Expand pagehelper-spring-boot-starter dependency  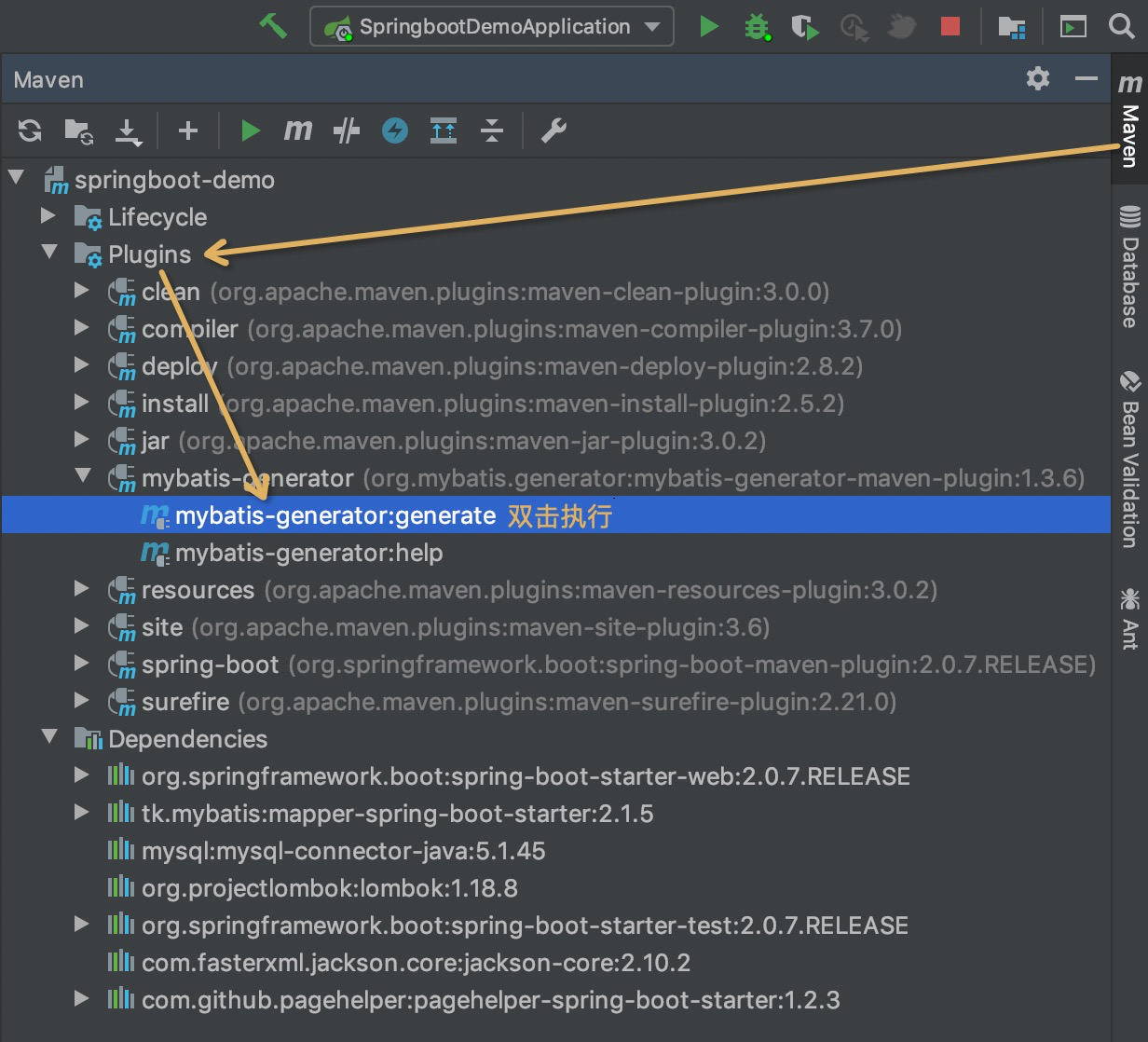(x=82, y=998)
